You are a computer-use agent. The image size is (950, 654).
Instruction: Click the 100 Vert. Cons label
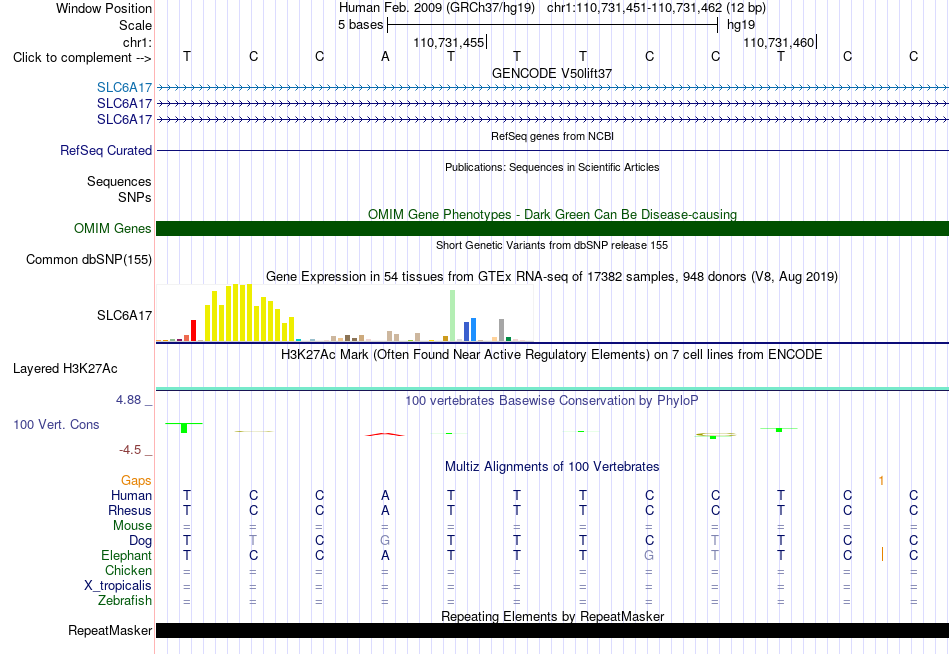56,424
